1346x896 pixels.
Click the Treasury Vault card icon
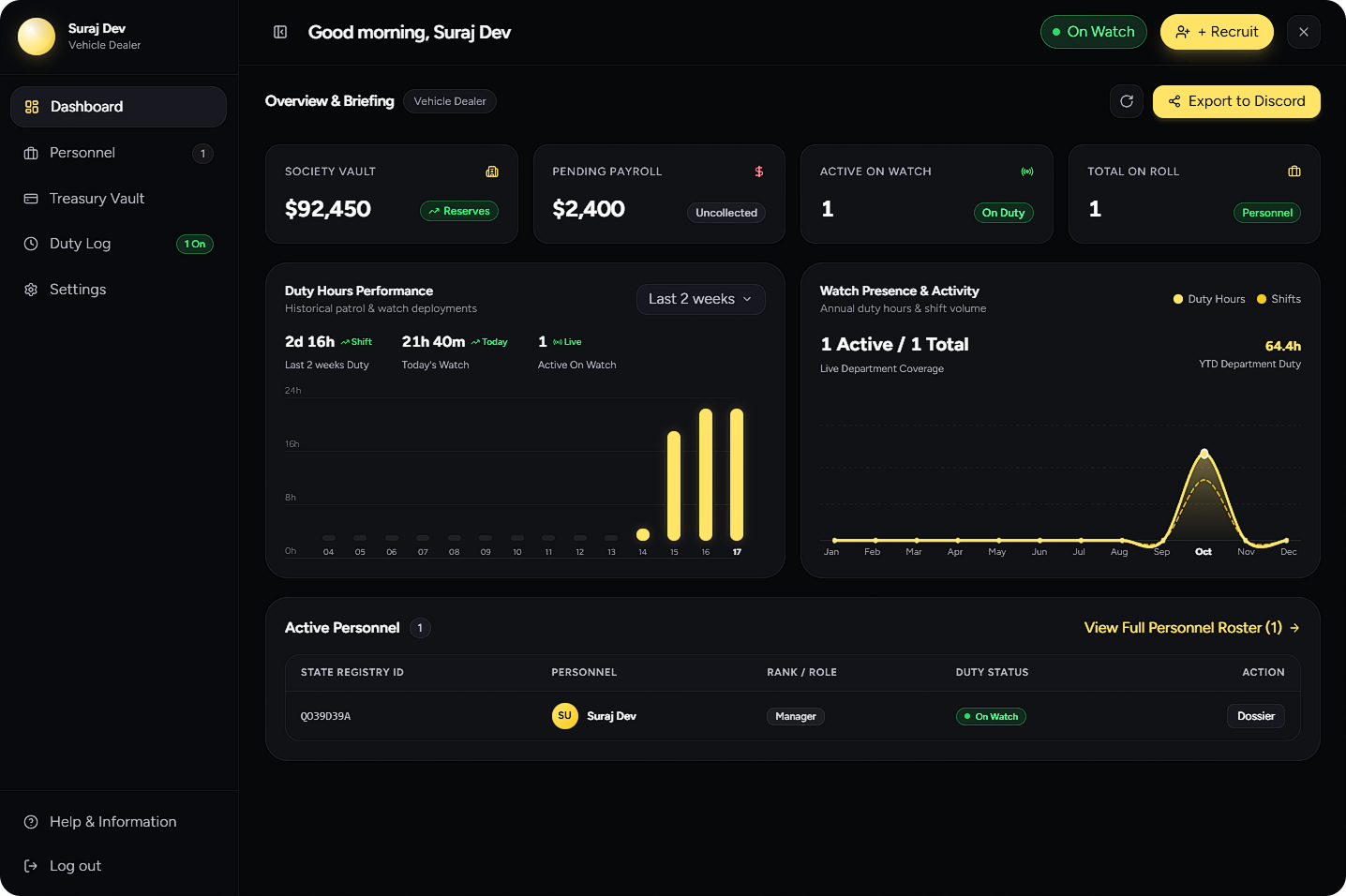(x=31, y=199)
